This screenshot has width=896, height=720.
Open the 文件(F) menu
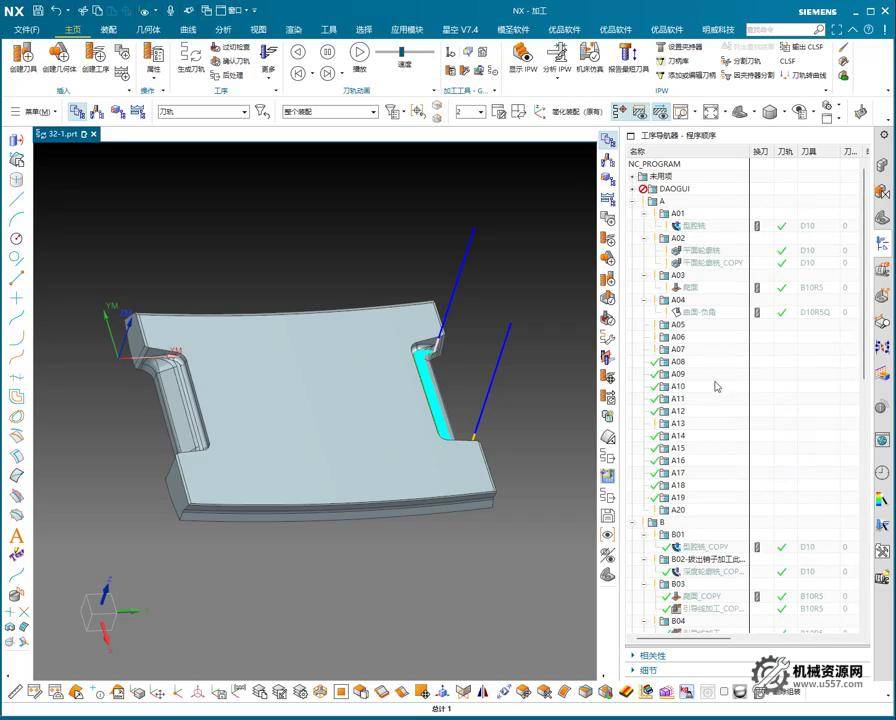(x=26, y=30)
